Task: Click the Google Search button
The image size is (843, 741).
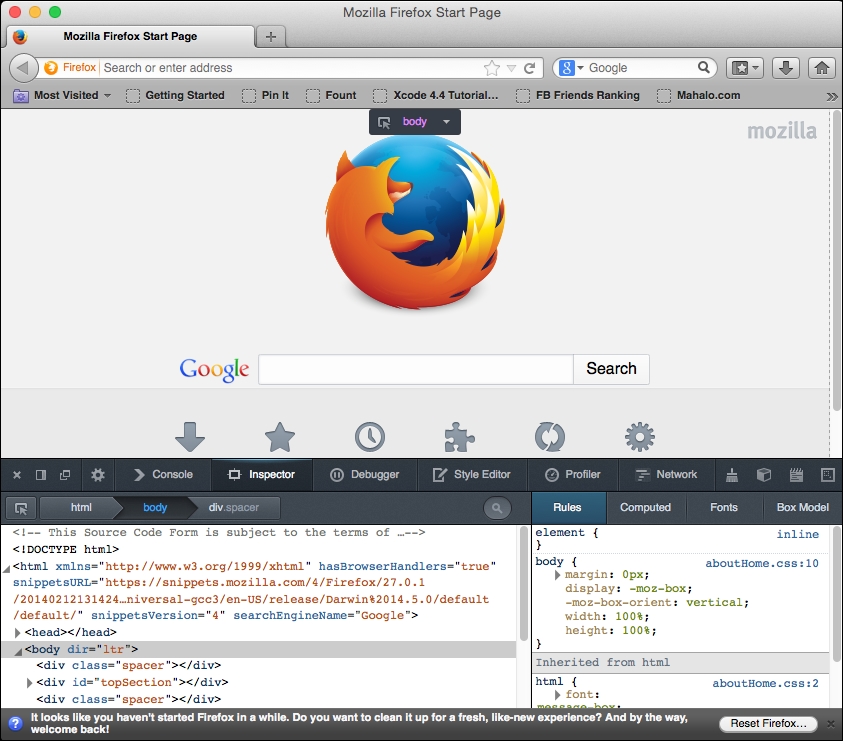Action: (x=611, y=369)
